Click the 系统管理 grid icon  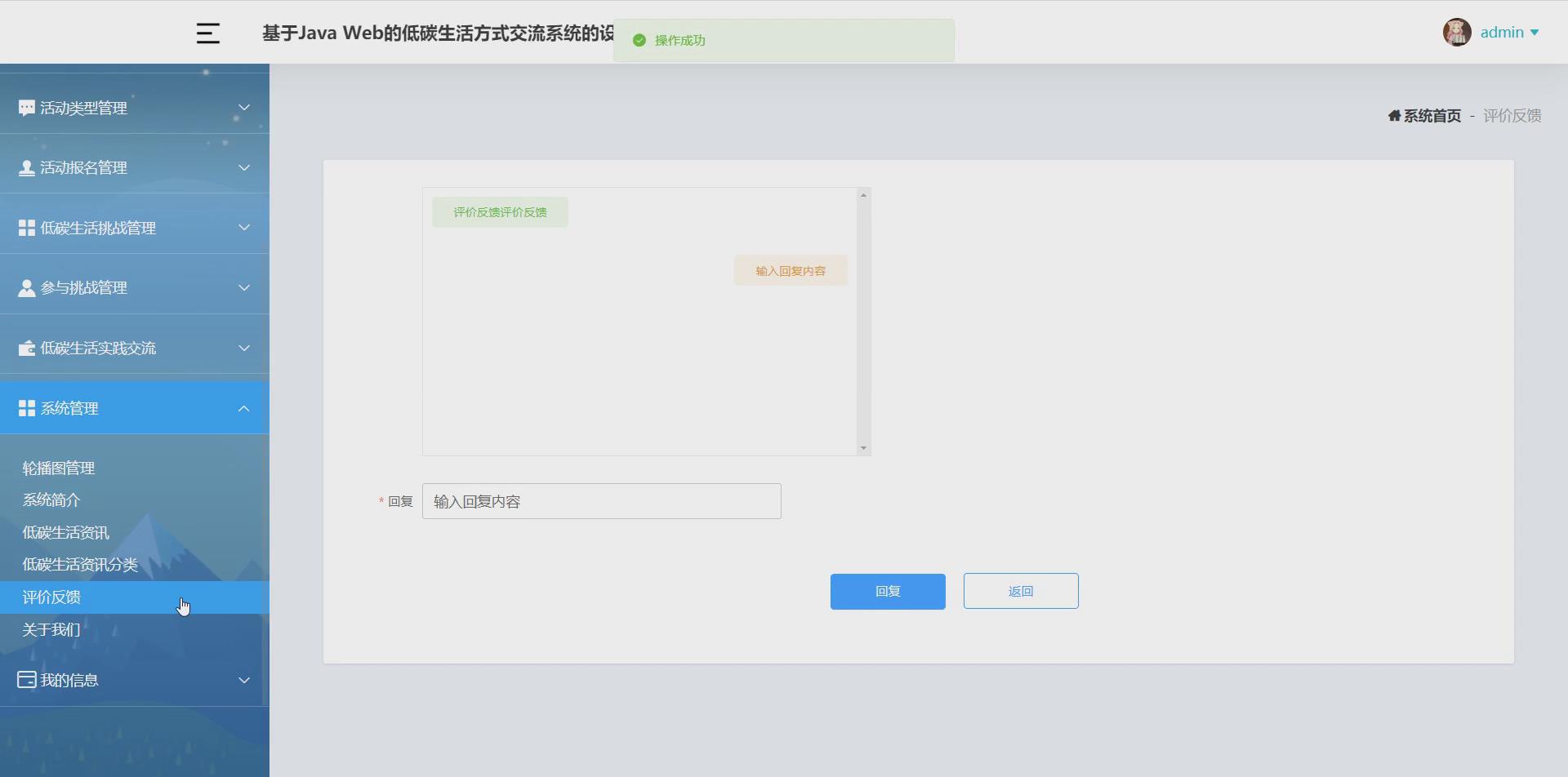25,407
